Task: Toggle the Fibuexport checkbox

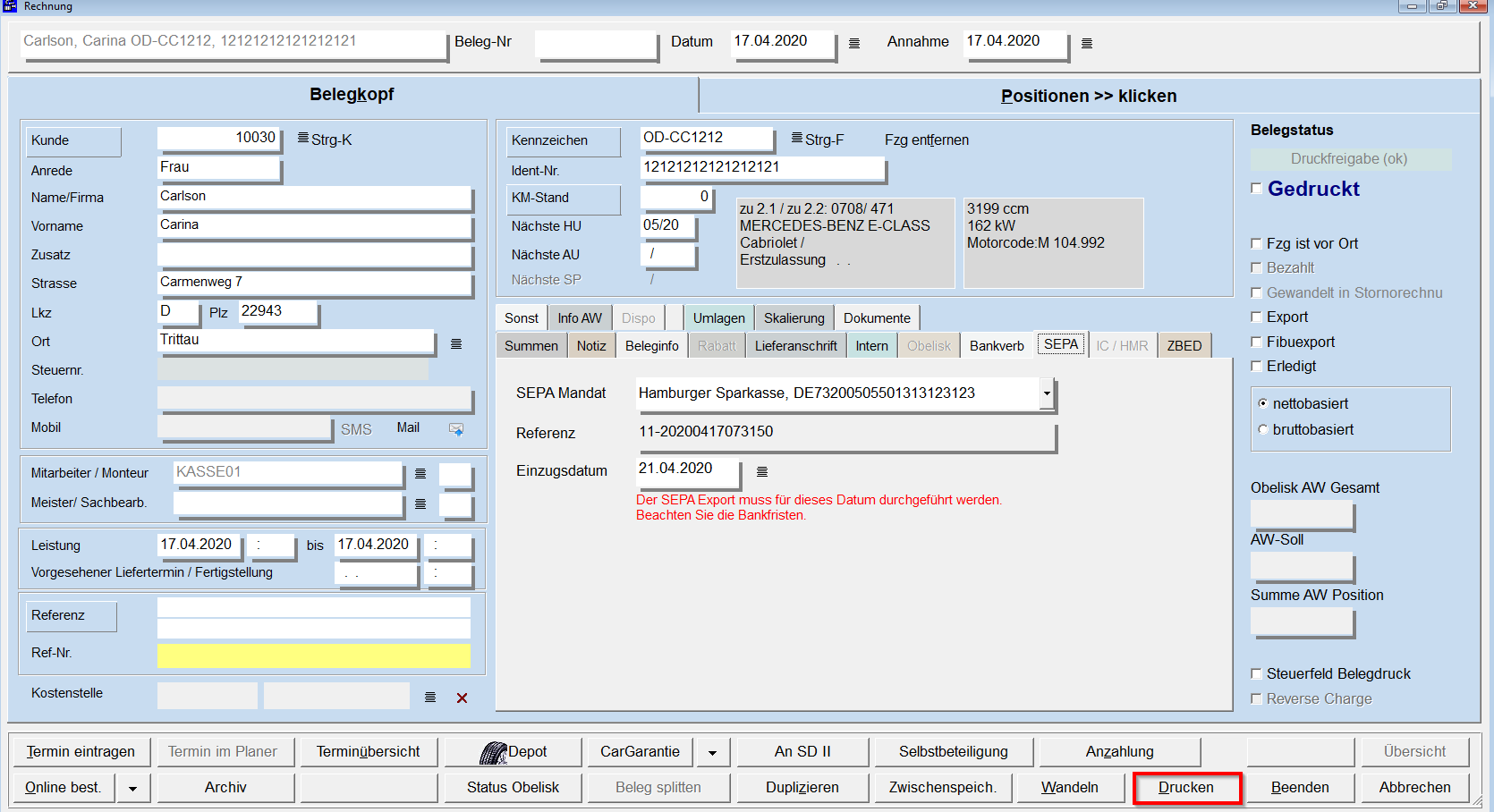Action: click(1256, 342)
